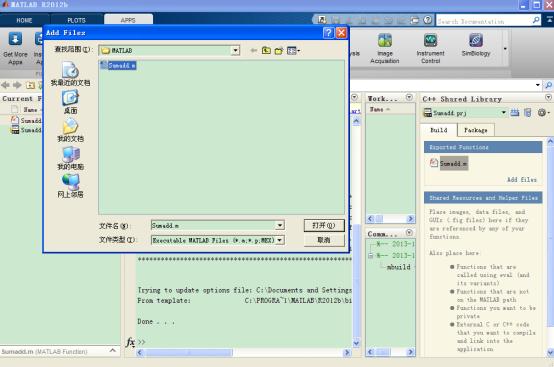Select the APPS ribbon tab
The height and width of the screenshot is (367, 554).
point(128,20)
